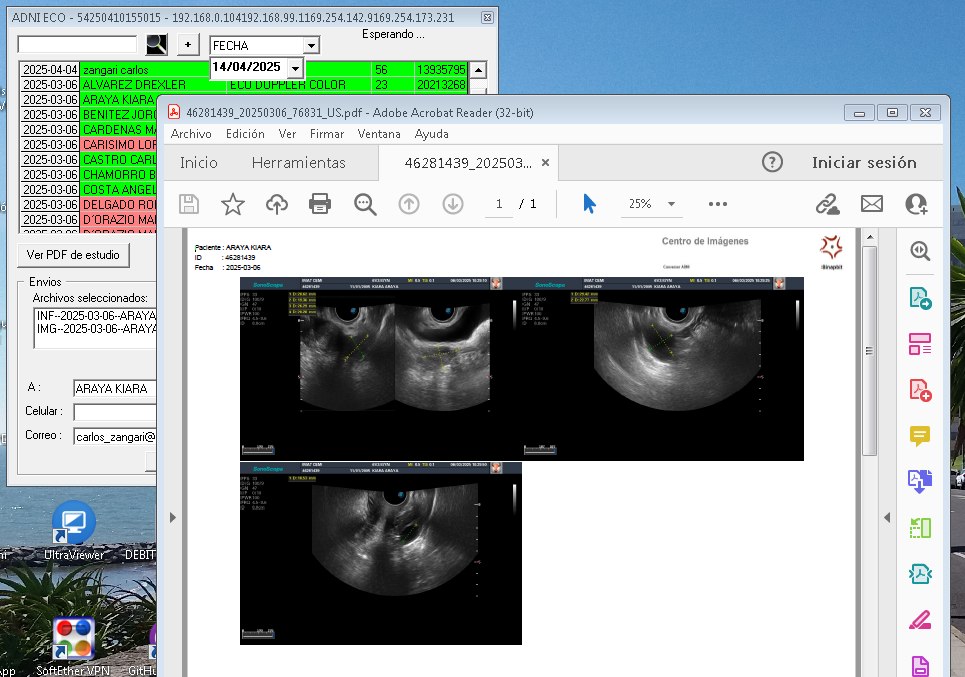Screen dimensions: 965x677
Task: Open the yellow Comment tool in sidebar
Action: click(x=919, y=436)
